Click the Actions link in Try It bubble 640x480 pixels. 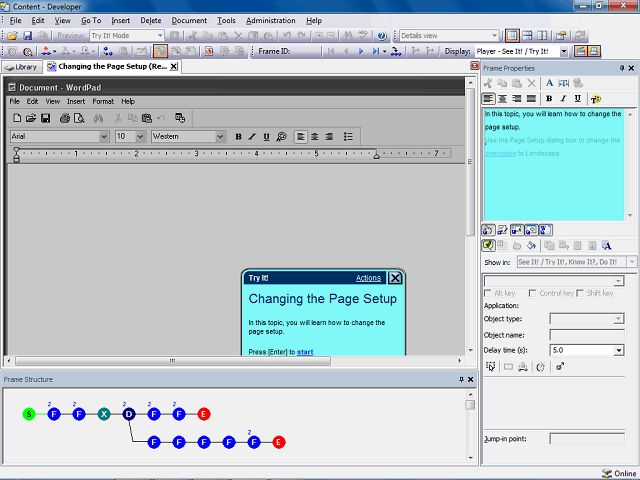tap(368, 278)
